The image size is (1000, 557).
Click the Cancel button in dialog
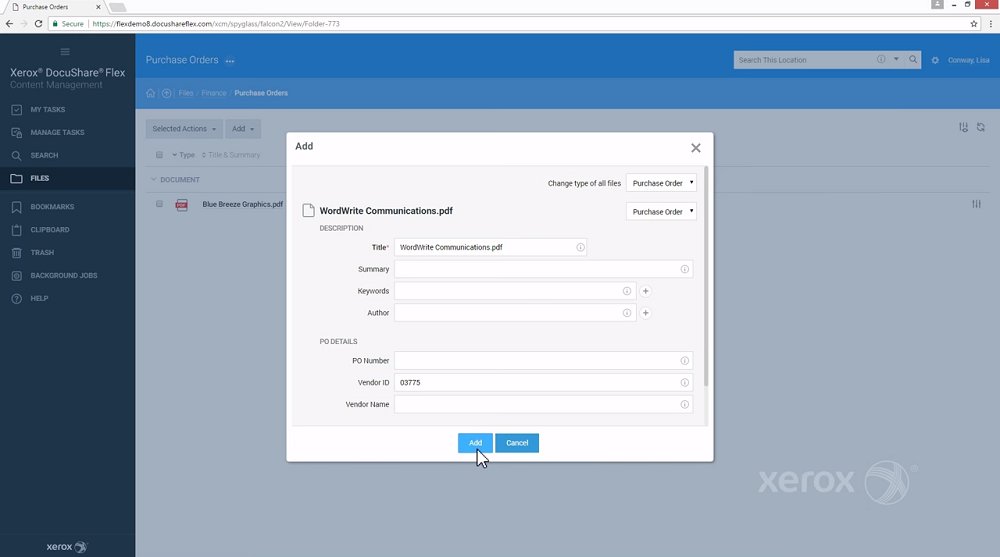coord(517,443)
